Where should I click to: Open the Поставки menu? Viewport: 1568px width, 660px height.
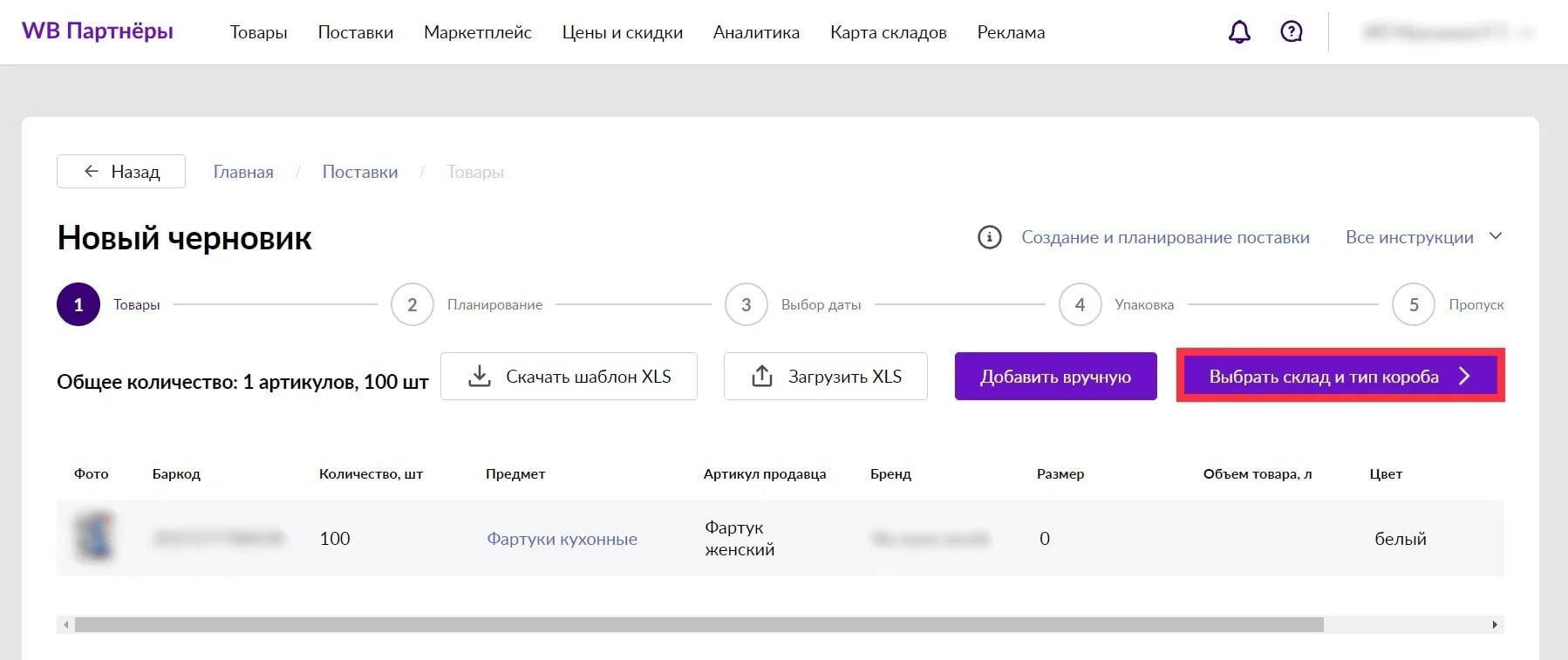click(356, 32)
